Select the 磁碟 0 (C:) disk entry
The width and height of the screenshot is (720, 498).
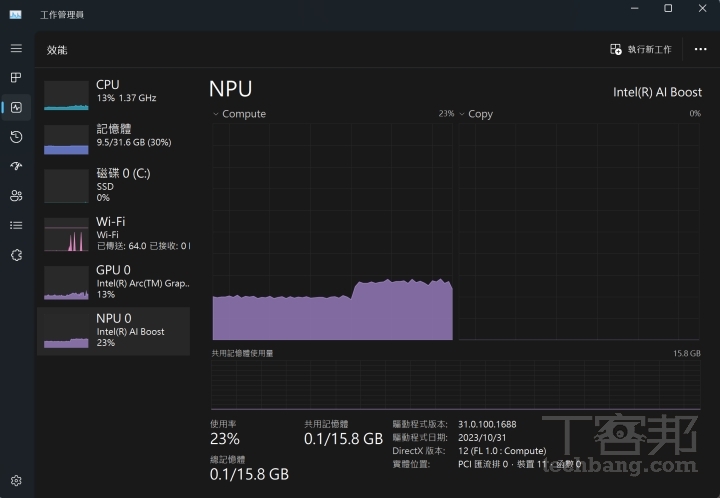[x=113, y=185]
